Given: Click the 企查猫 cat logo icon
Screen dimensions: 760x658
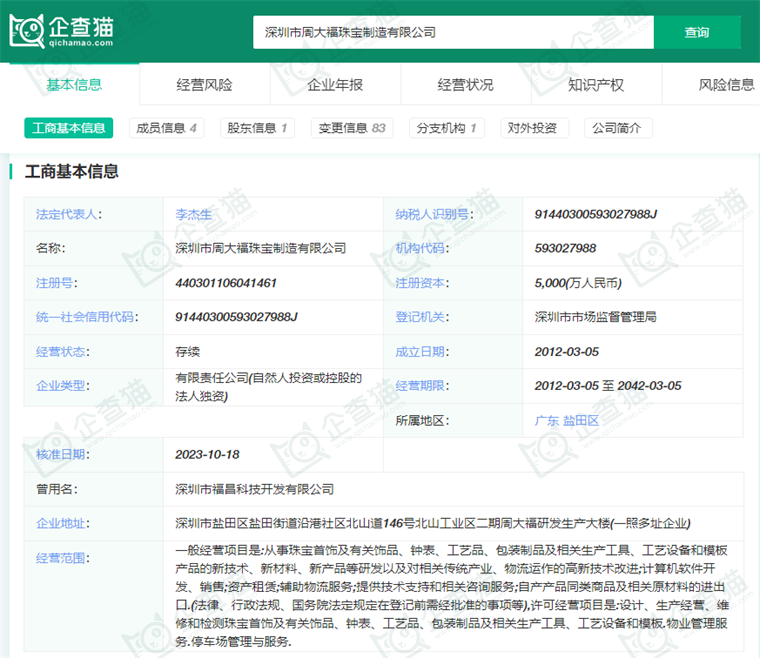Looking at the screenshot, I should [27, 31].
